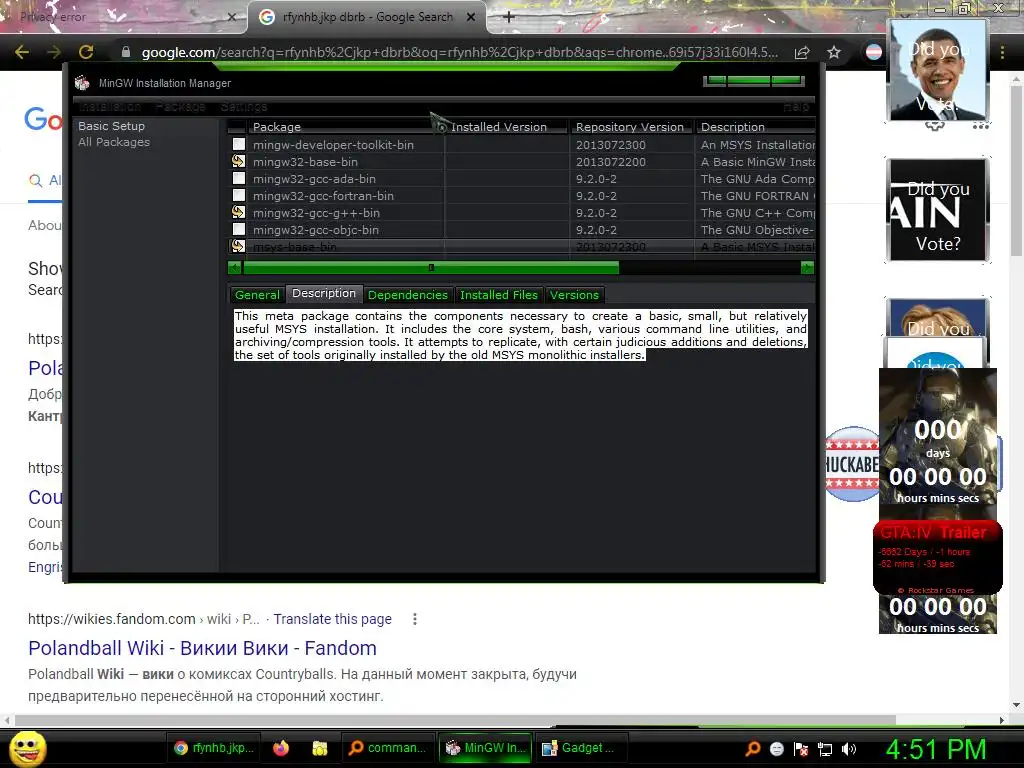This screenshot has height=768, width=1024.
Task: Select the mingw32-gcc-objc-bin package name
Action: [x=315, y=230]
